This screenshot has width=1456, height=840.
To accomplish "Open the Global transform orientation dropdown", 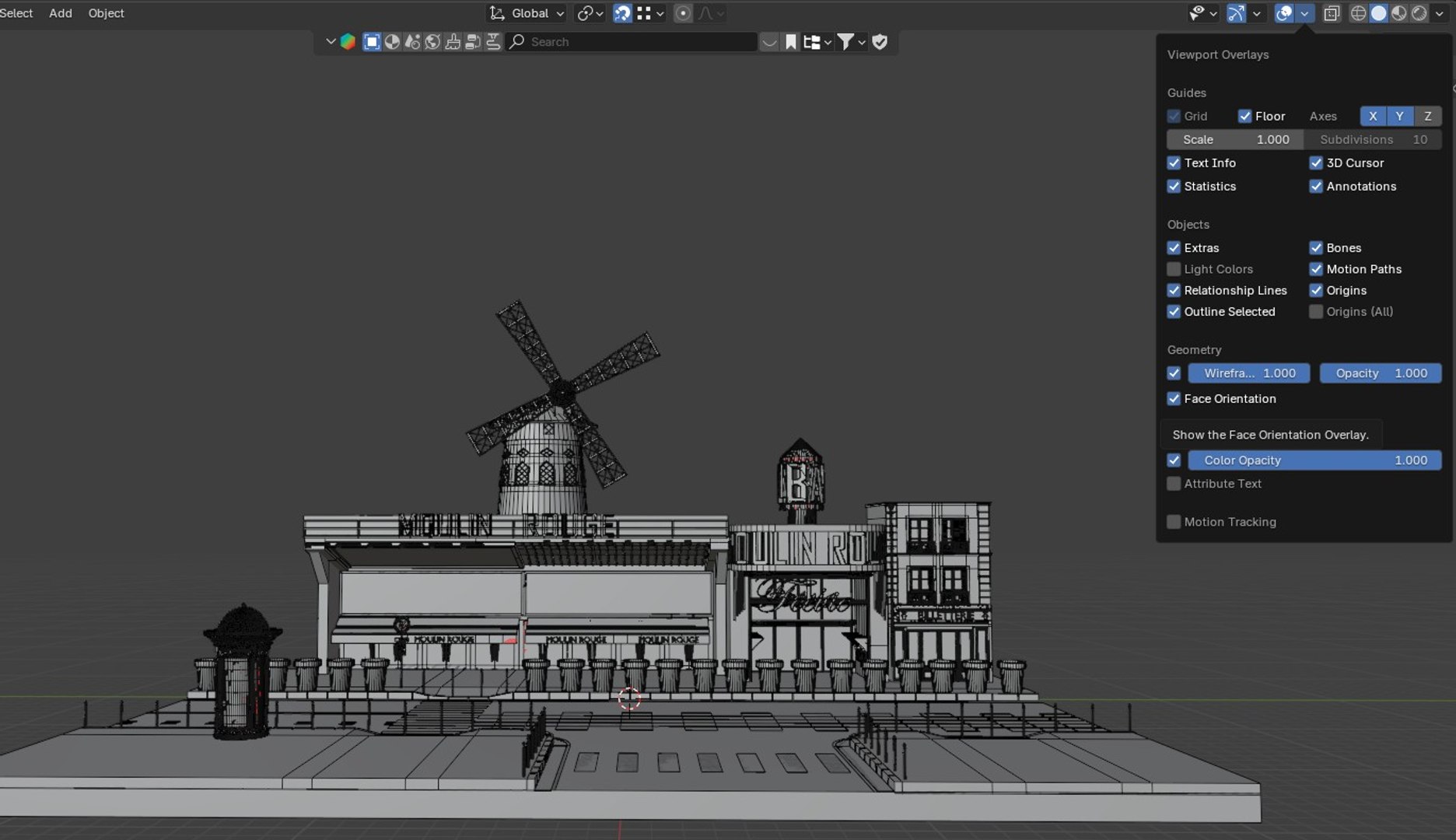I will 527,13.
